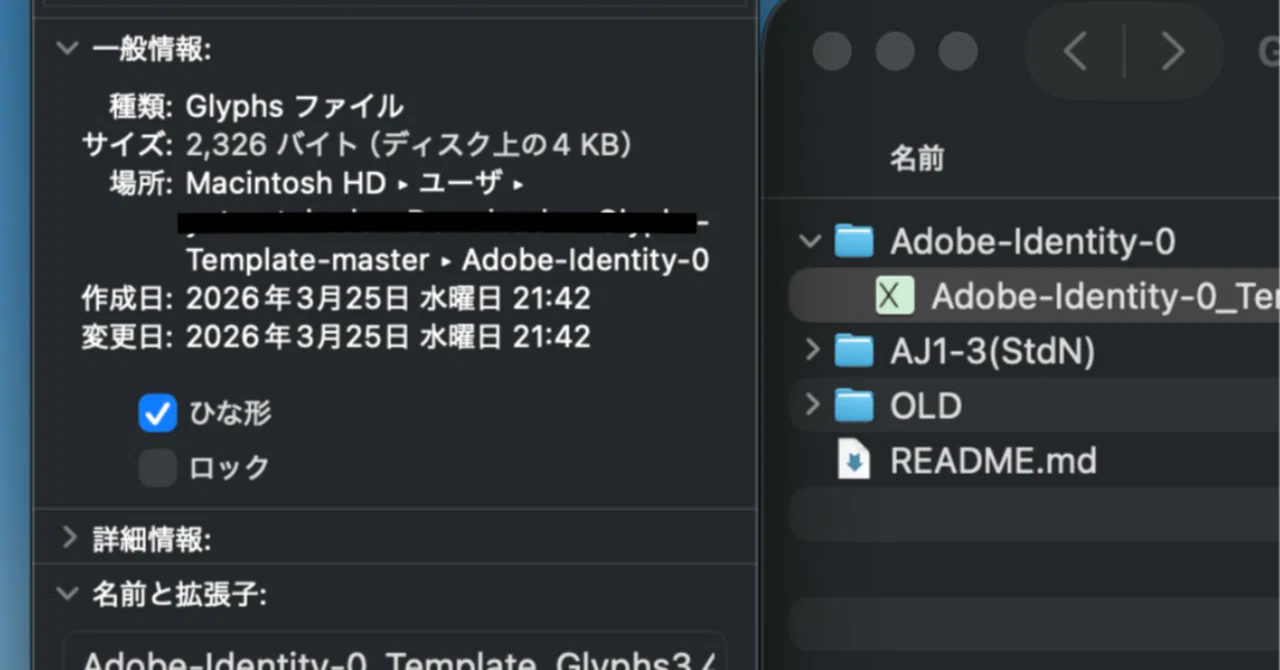Expand the OLD folder
Viewport: 1280px width, 670px height.
[x=811, y=405]
